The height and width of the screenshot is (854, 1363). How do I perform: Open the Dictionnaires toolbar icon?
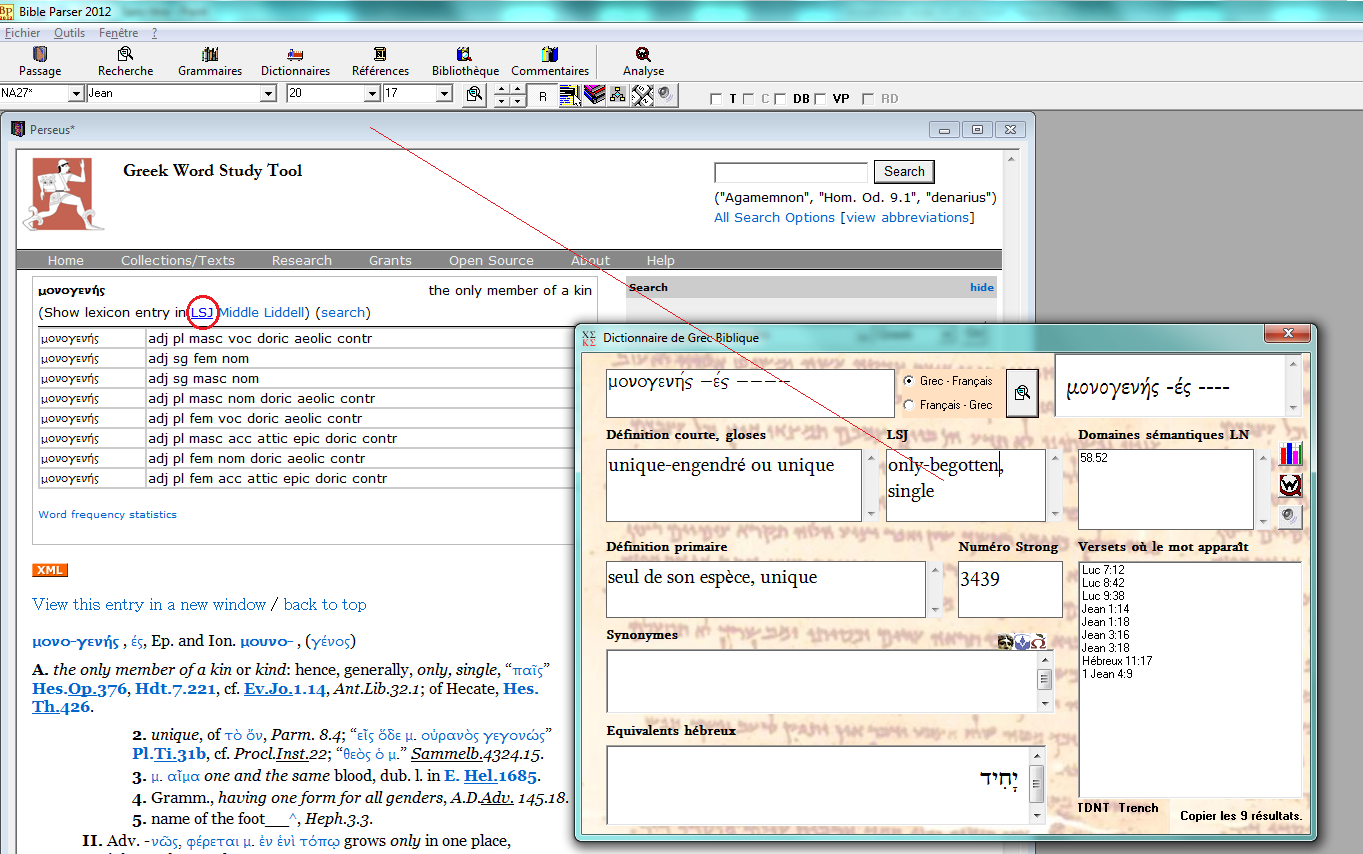point(295,61)
